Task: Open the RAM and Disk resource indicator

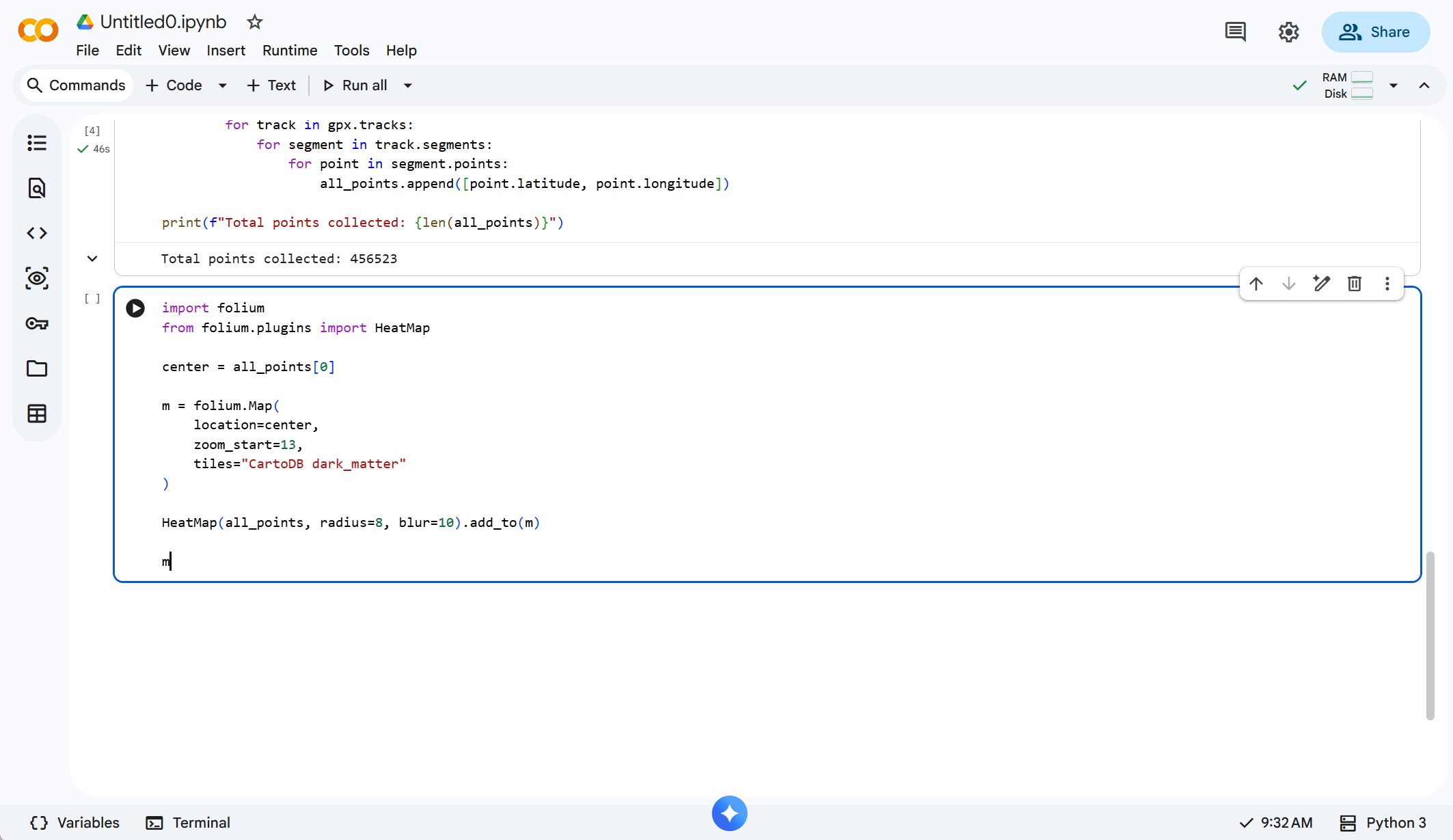Action: pyautogui.click(x=1347, y=85)
